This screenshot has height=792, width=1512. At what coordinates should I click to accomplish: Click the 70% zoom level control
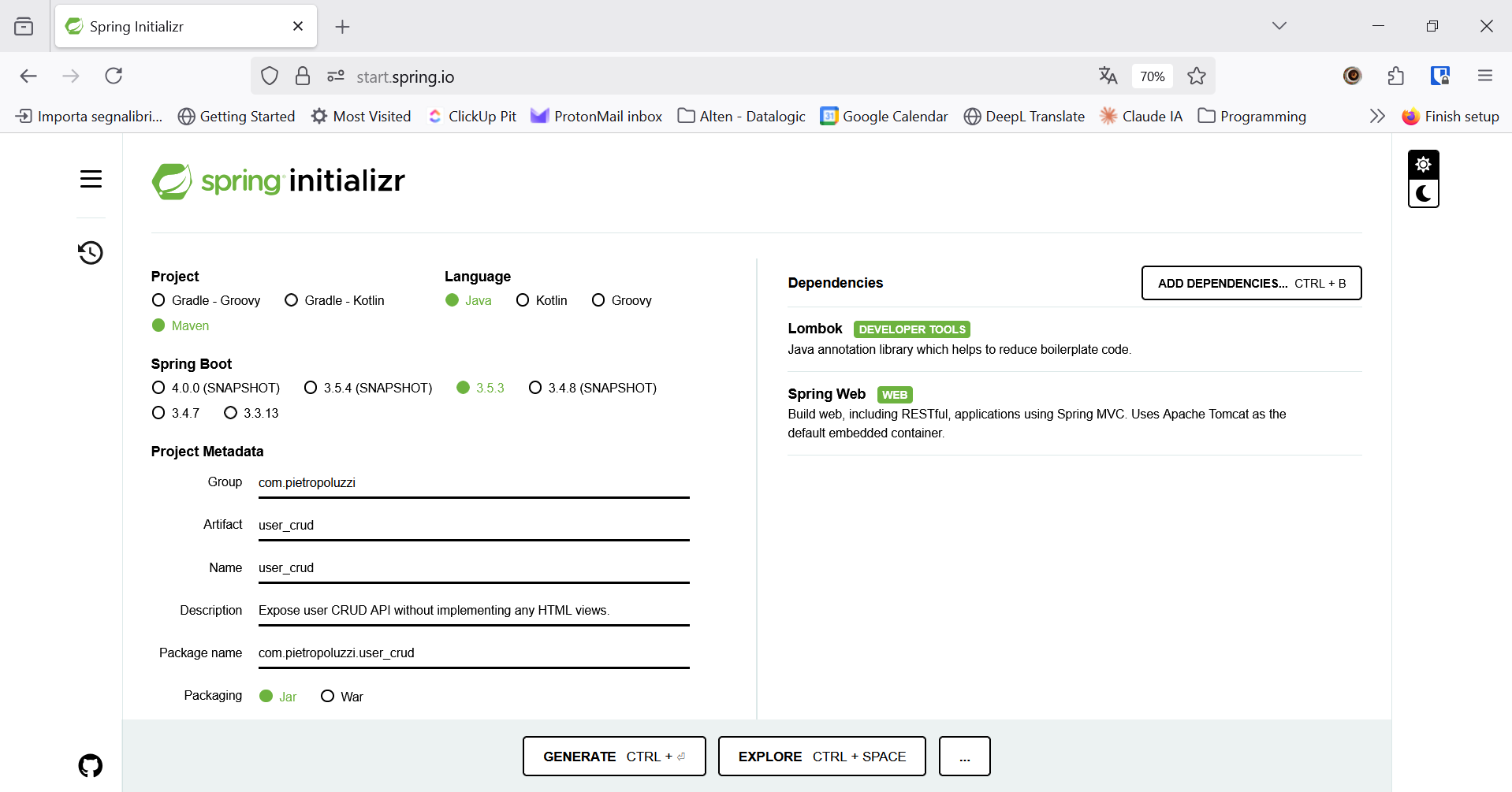[x=1151, y=76]
